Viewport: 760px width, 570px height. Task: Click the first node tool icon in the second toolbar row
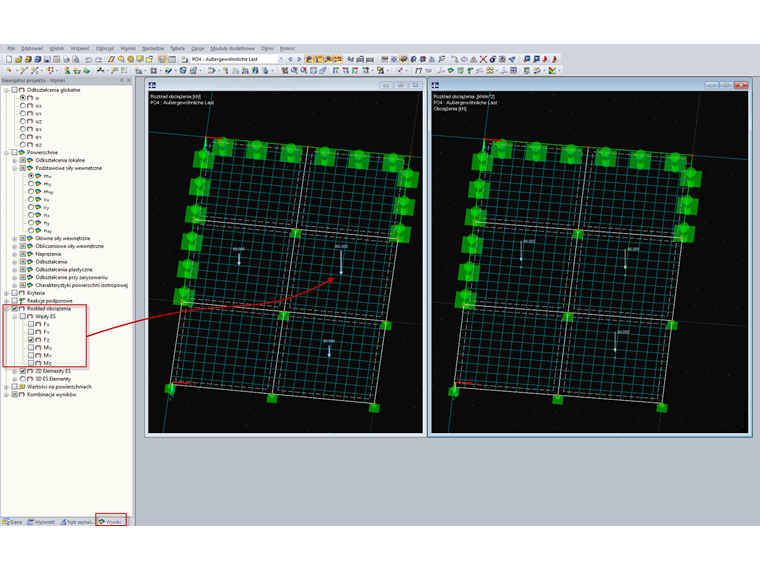[8, 71]
